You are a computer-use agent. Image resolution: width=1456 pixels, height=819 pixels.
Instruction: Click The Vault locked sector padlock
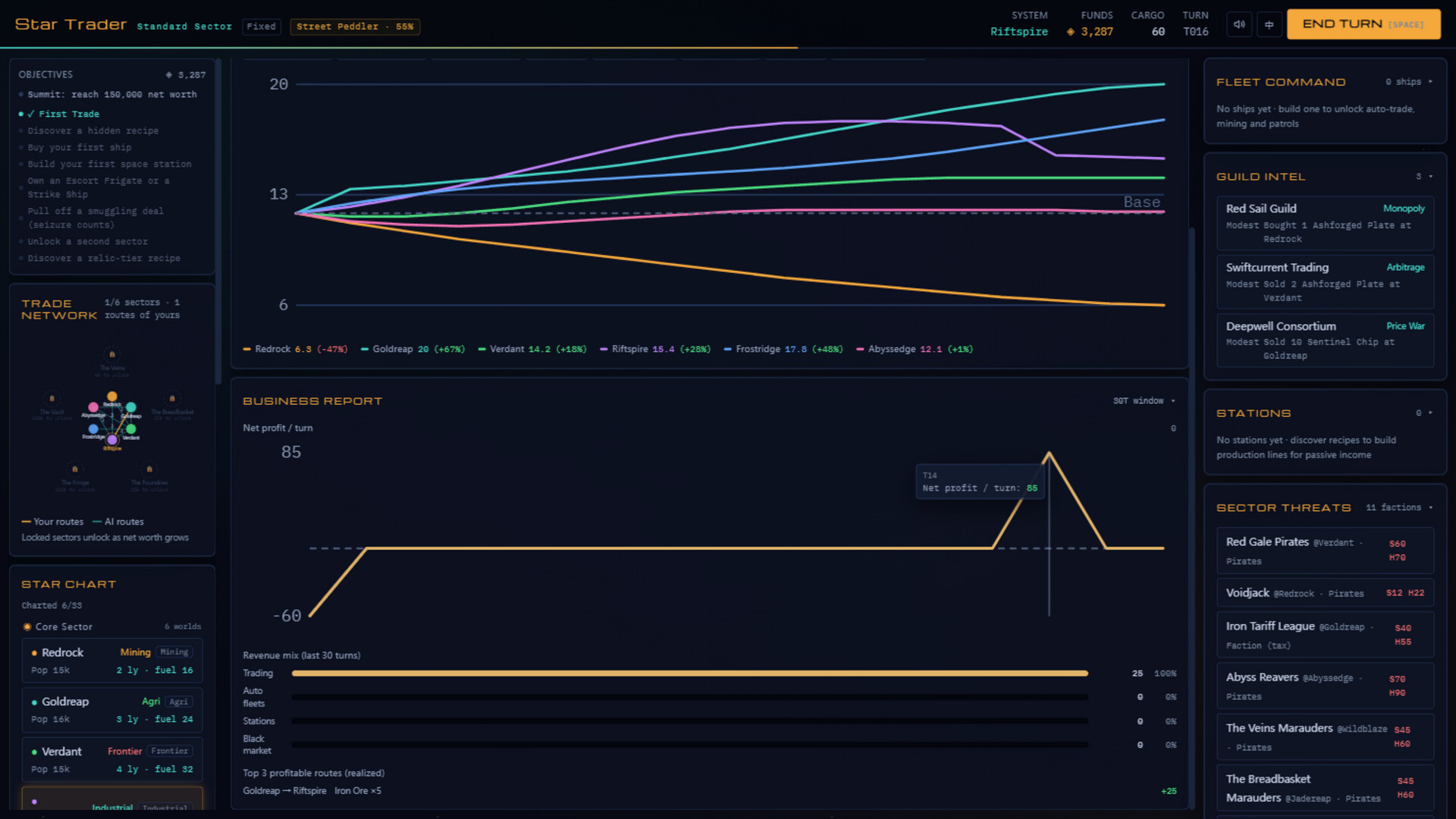point(52,398)
